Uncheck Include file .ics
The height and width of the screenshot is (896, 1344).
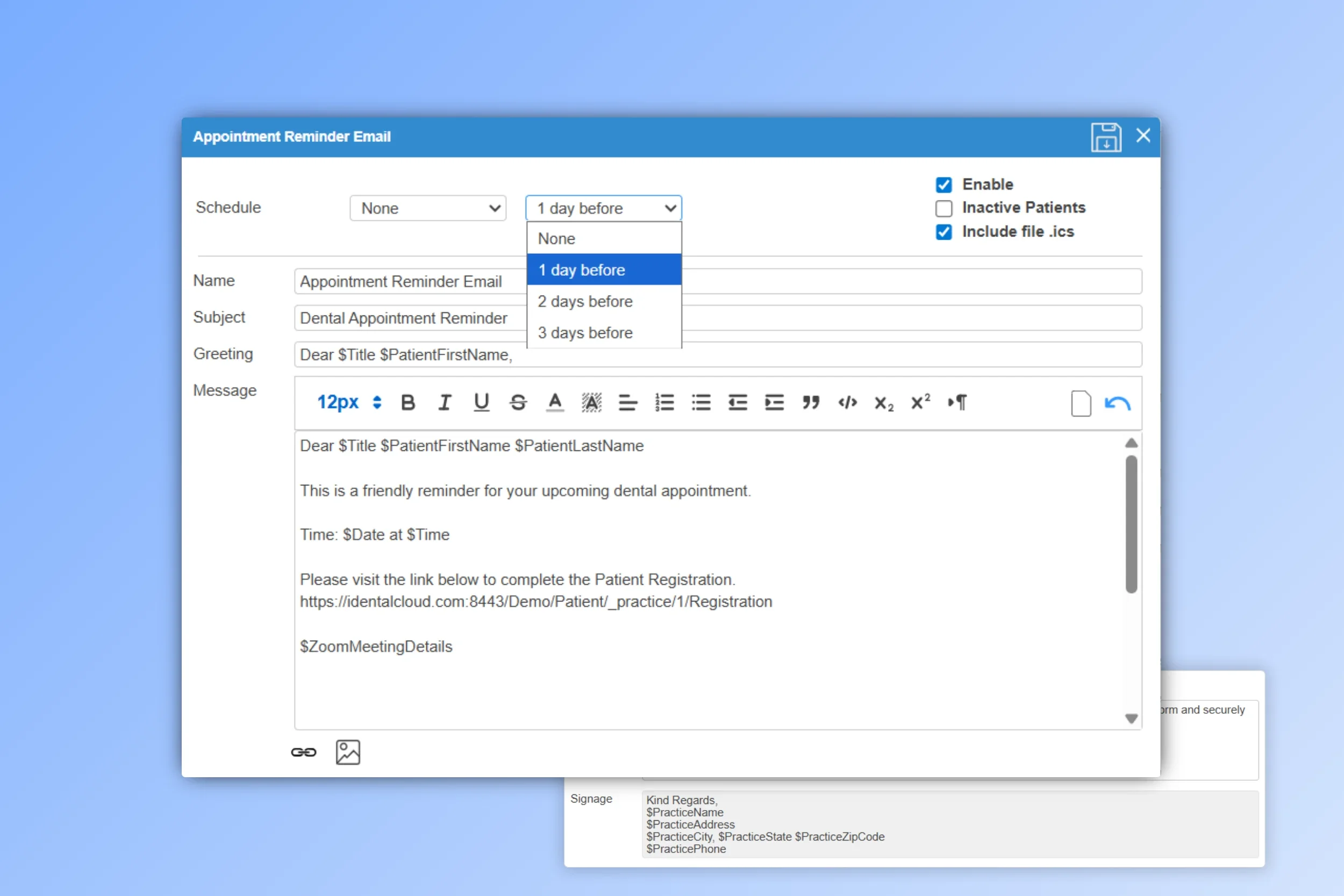click(943, 232)
